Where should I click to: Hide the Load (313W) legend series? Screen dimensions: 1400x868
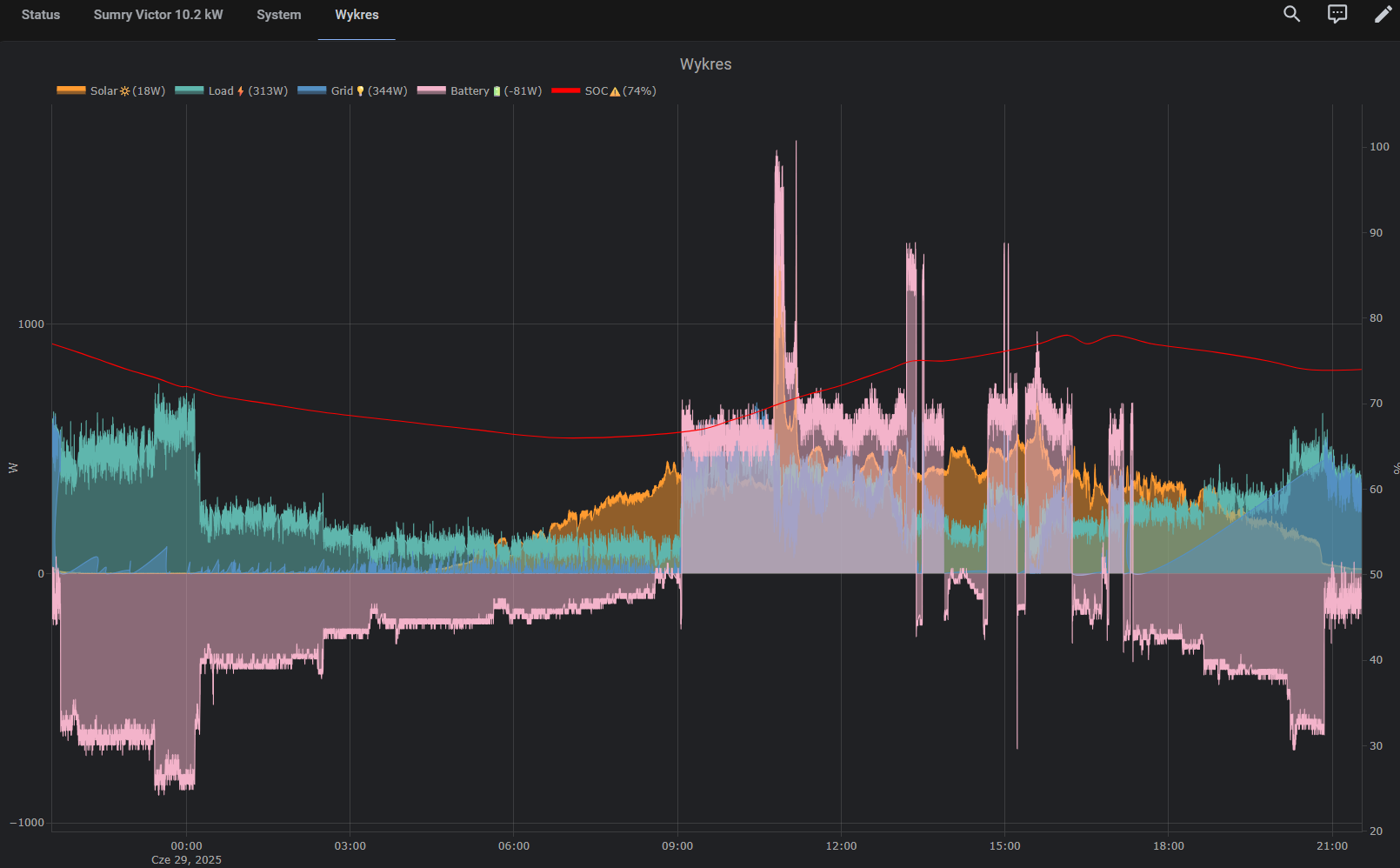pos(231,90)
